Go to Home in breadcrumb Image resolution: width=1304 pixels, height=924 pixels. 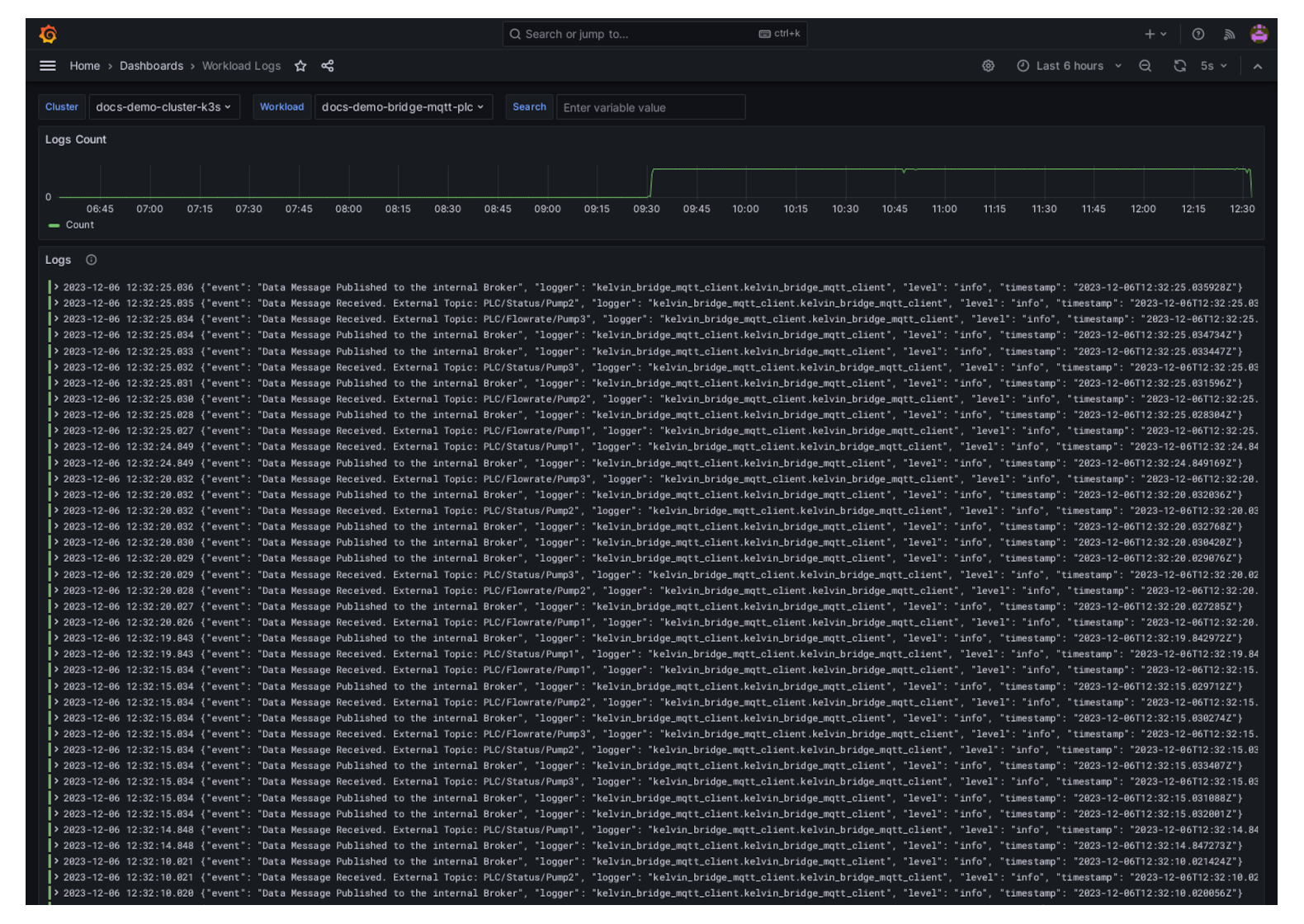pos(84,66)
